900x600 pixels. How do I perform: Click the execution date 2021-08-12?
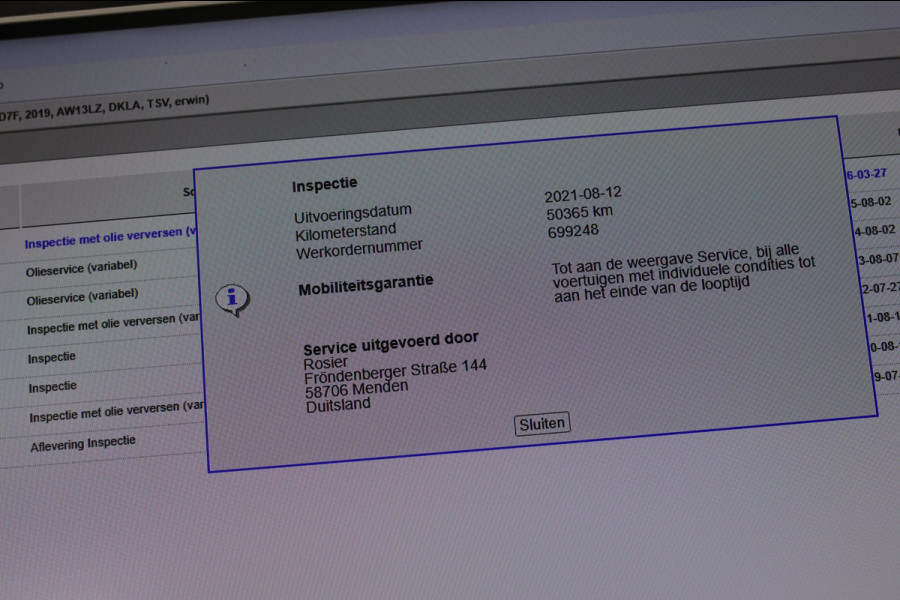tap(582, 193)
